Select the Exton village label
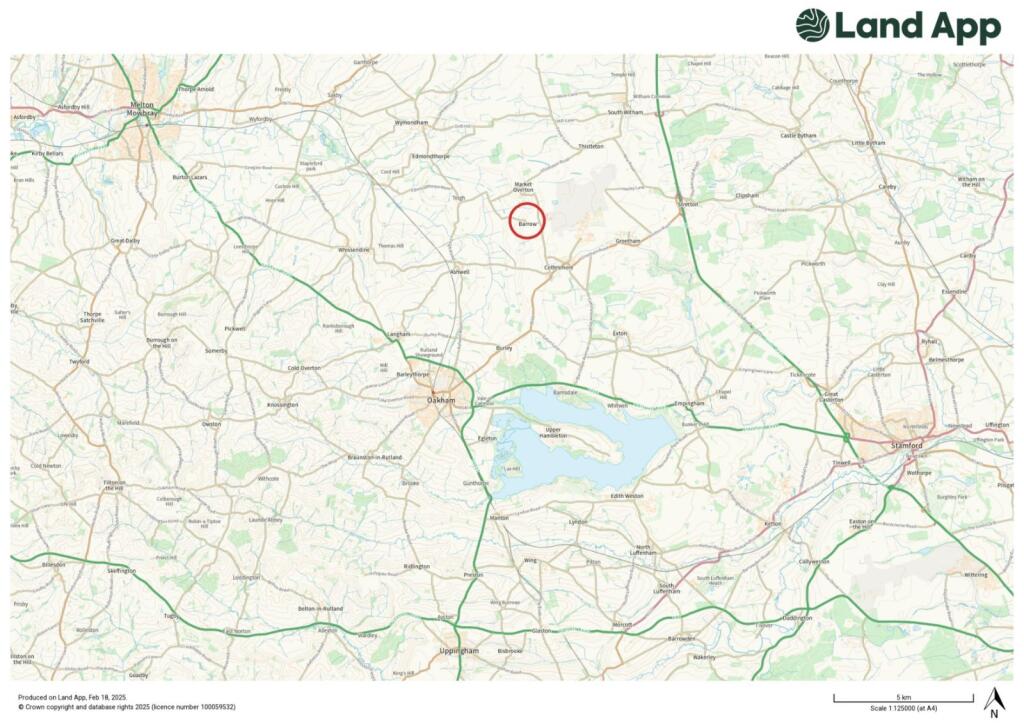1024x724 pixels. [620, 334]
